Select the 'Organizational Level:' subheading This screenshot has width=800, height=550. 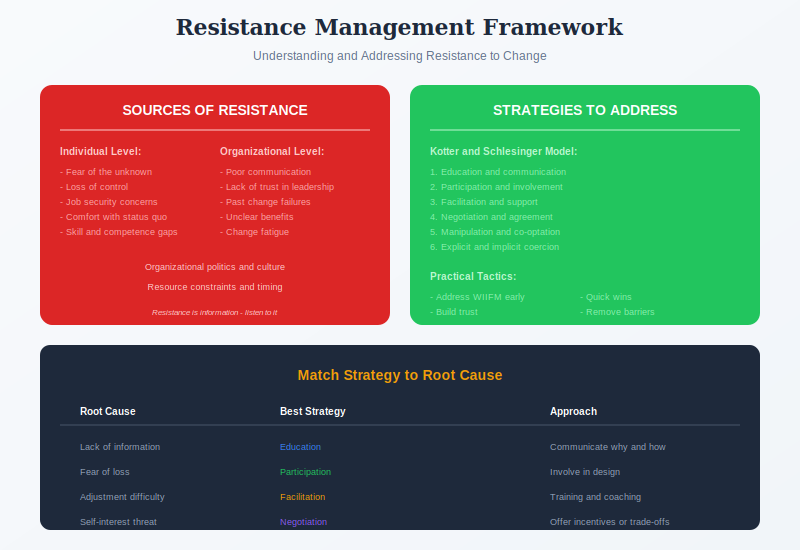272,151
